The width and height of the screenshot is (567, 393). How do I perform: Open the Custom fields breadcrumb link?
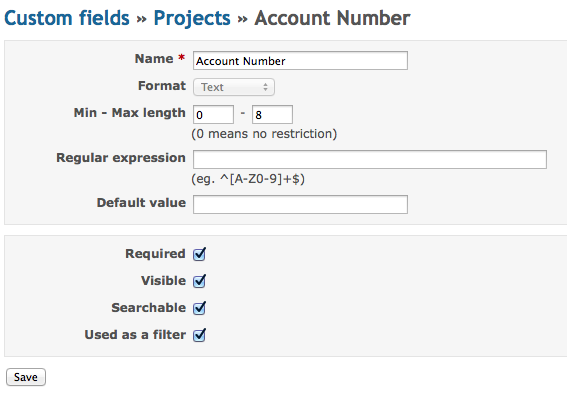pos(67,18)
